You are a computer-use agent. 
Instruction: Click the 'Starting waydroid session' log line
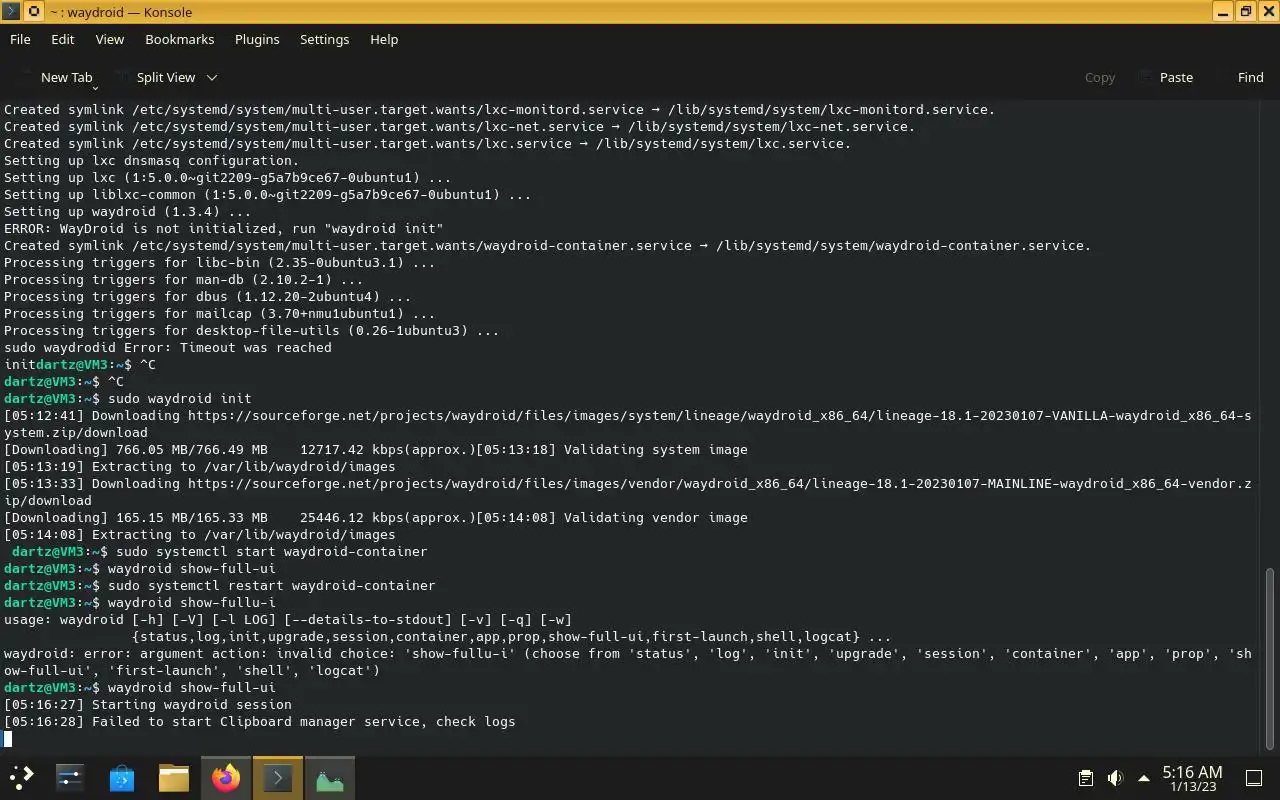(x=148, y=704)
